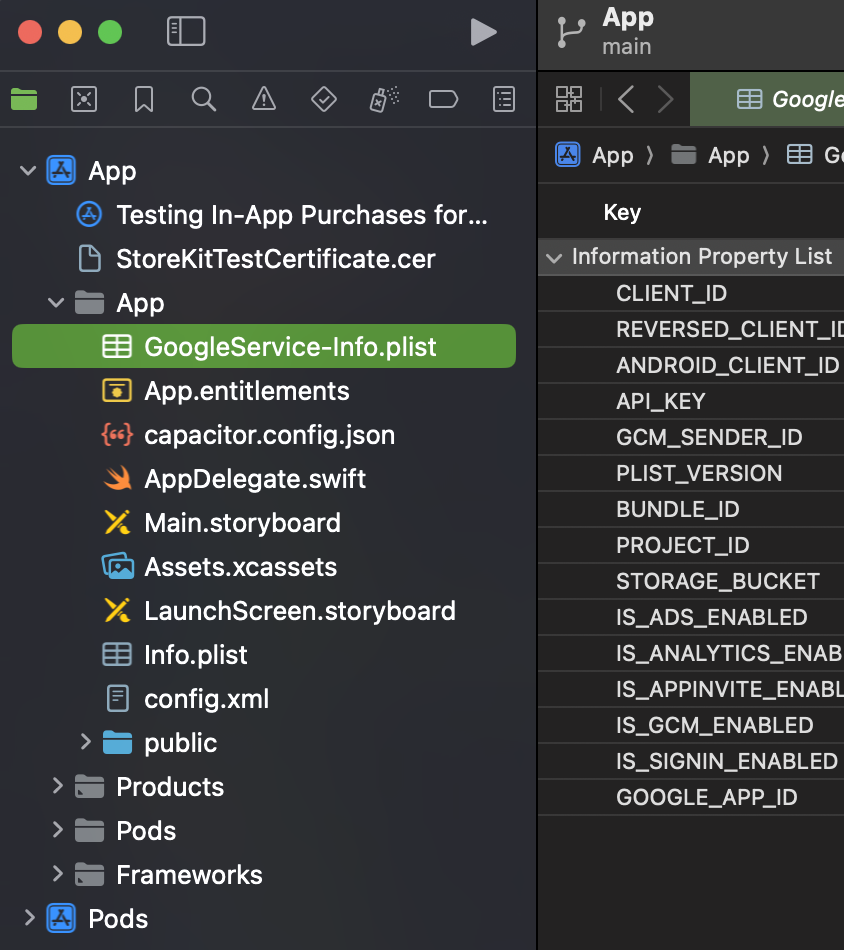
Task: Select the GoogleService-Info.plist editor tab
Action: coord(790,98)
